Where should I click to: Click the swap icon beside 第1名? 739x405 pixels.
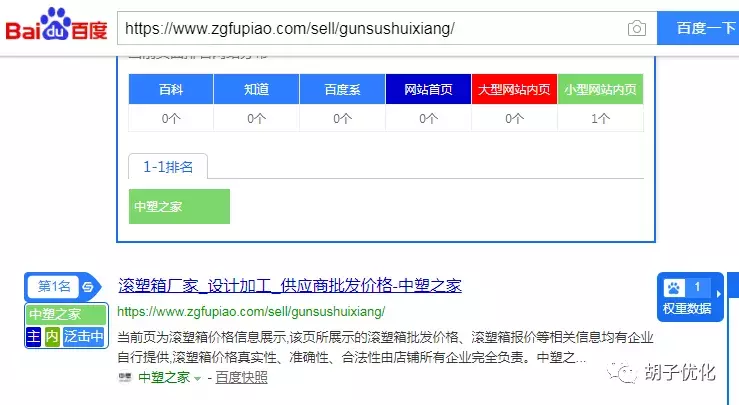[88, 287]
